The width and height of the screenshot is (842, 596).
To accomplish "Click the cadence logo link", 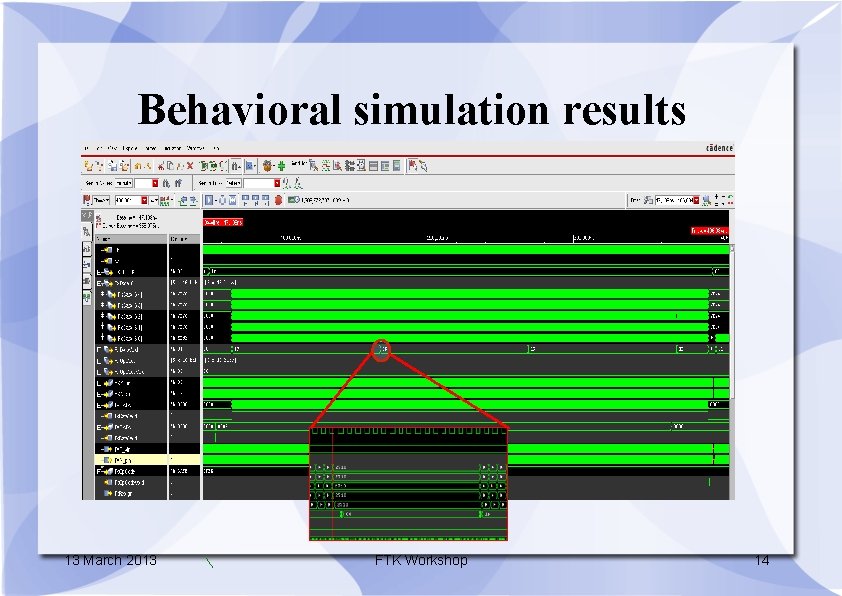I will pyautogui.click(x=718, y=147).
